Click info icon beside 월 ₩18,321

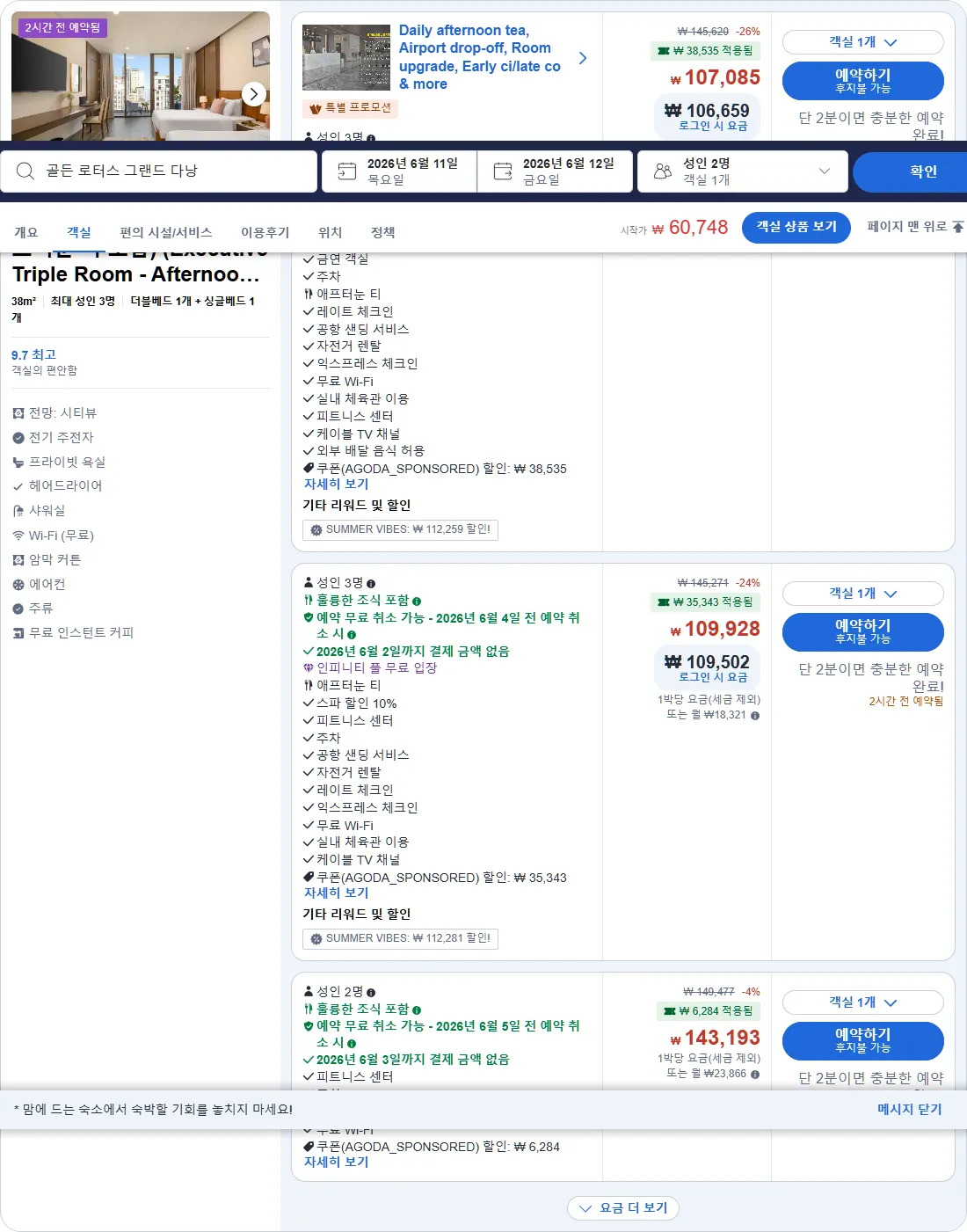click(x=755, y=716)
